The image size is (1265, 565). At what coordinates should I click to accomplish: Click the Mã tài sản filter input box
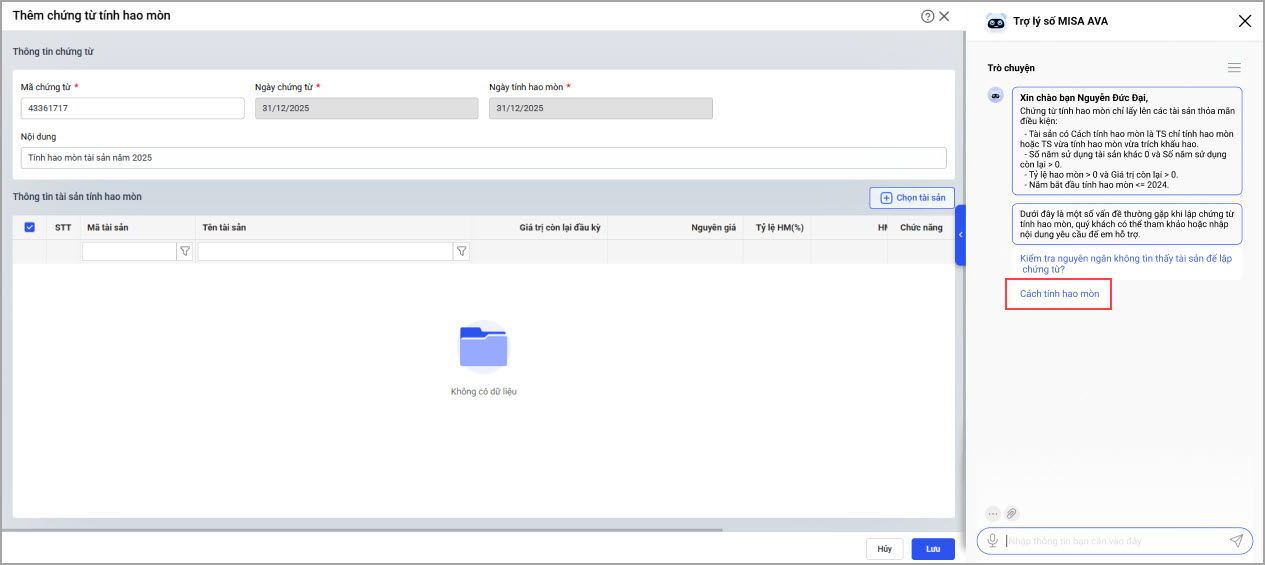130,252
